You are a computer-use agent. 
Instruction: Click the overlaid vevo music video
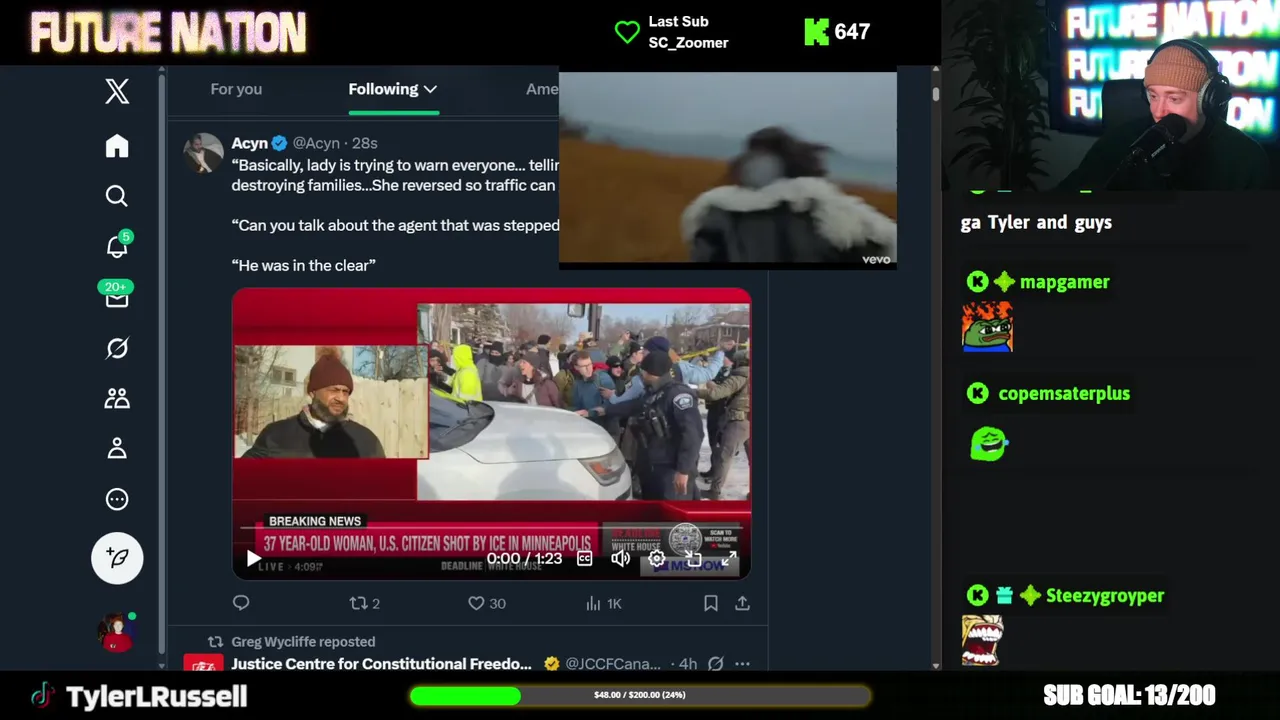coord(728,170)
